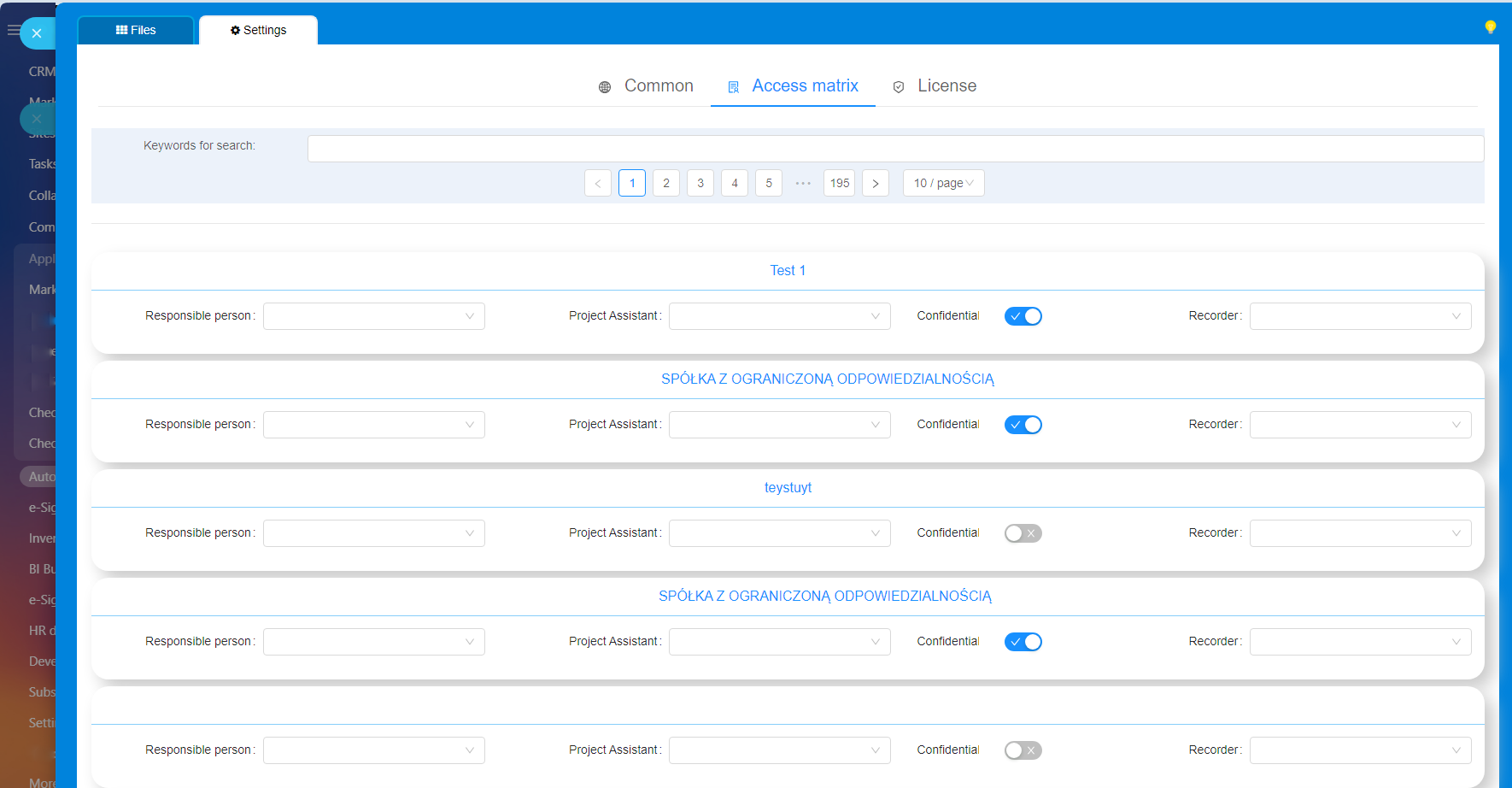Open the Access matrix section
The width and height of the screenshot is (1512, 788).
[x=793, y=85]
